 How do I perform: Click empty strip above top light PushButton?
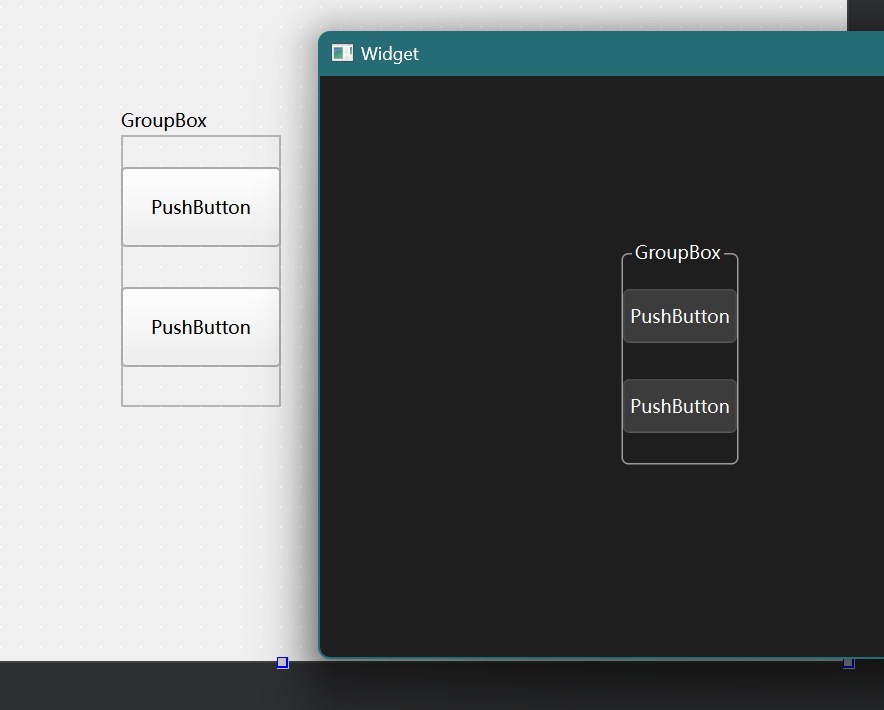click(x=201, y=152)
